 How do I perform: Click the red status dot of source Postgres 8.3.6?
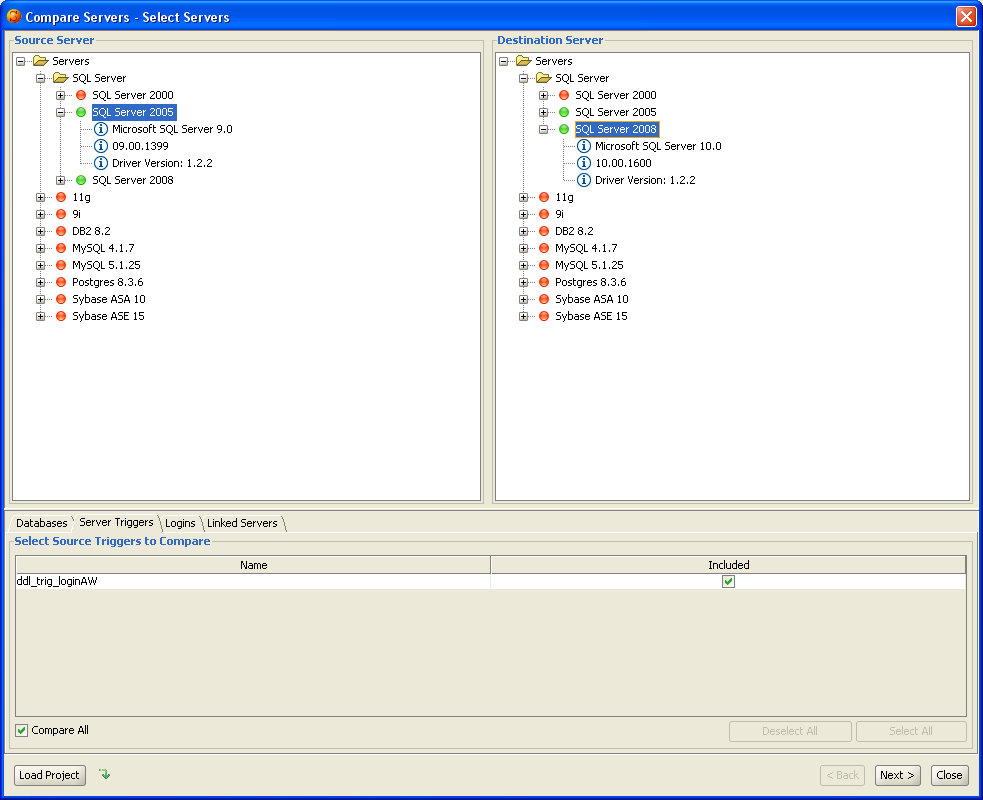point(61,282)
